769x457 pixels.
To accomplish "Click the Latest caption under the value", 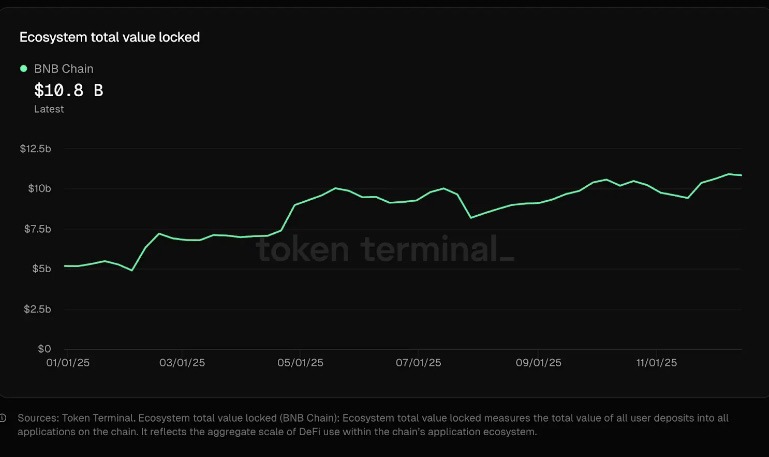I will [49, 109].
